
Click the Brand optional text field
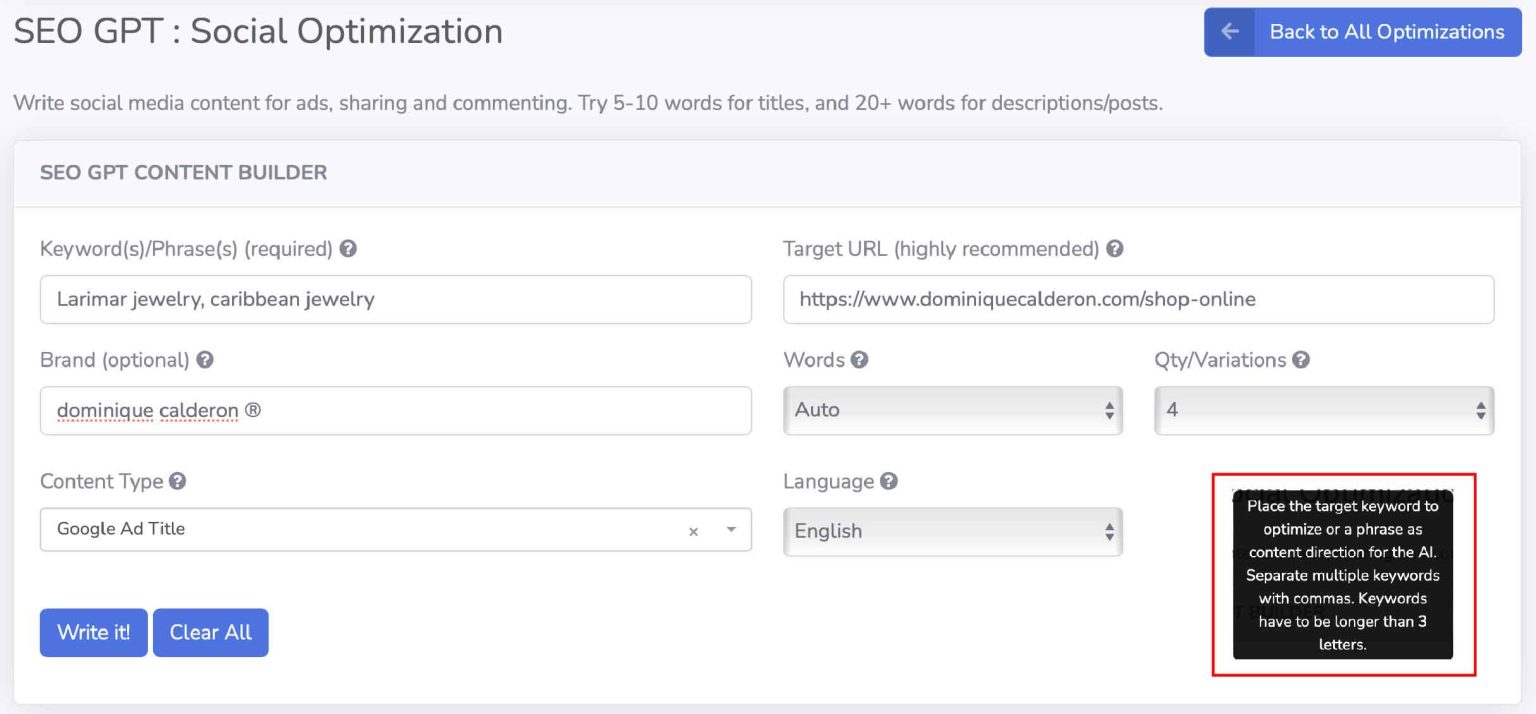[x=395, y=410]
